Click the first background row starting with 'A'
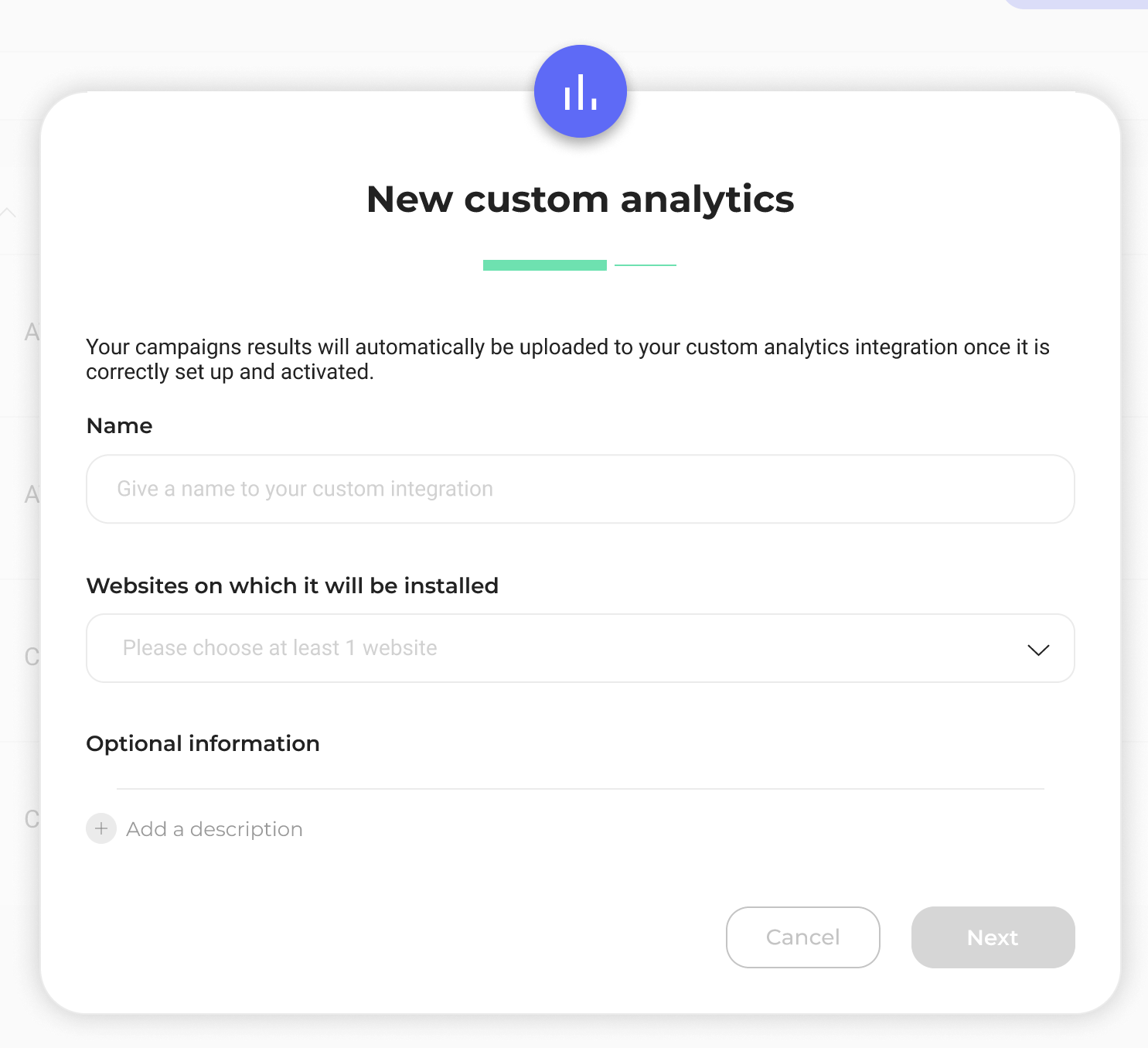This screenshot has width=1148, height=1048. [32, 332]
